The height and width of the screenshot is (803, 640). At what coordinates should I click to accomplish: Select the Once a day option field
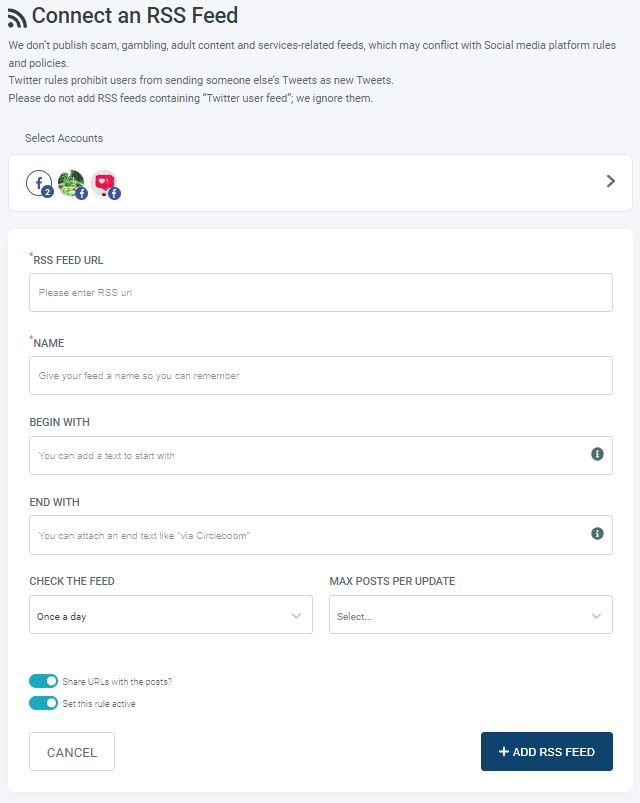coord(170,614)
